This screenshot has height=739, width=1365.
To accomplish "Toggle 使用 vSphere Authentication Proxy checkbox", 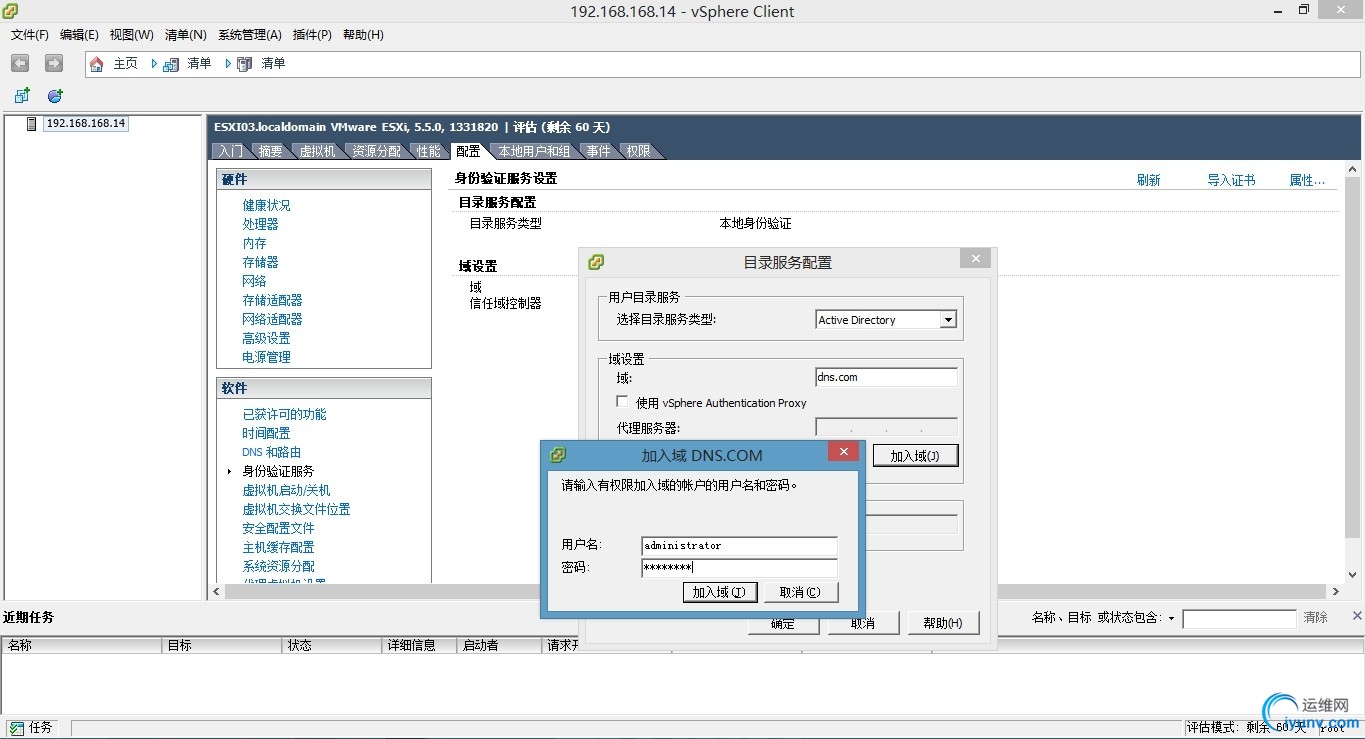I will [x=622, y=402].
